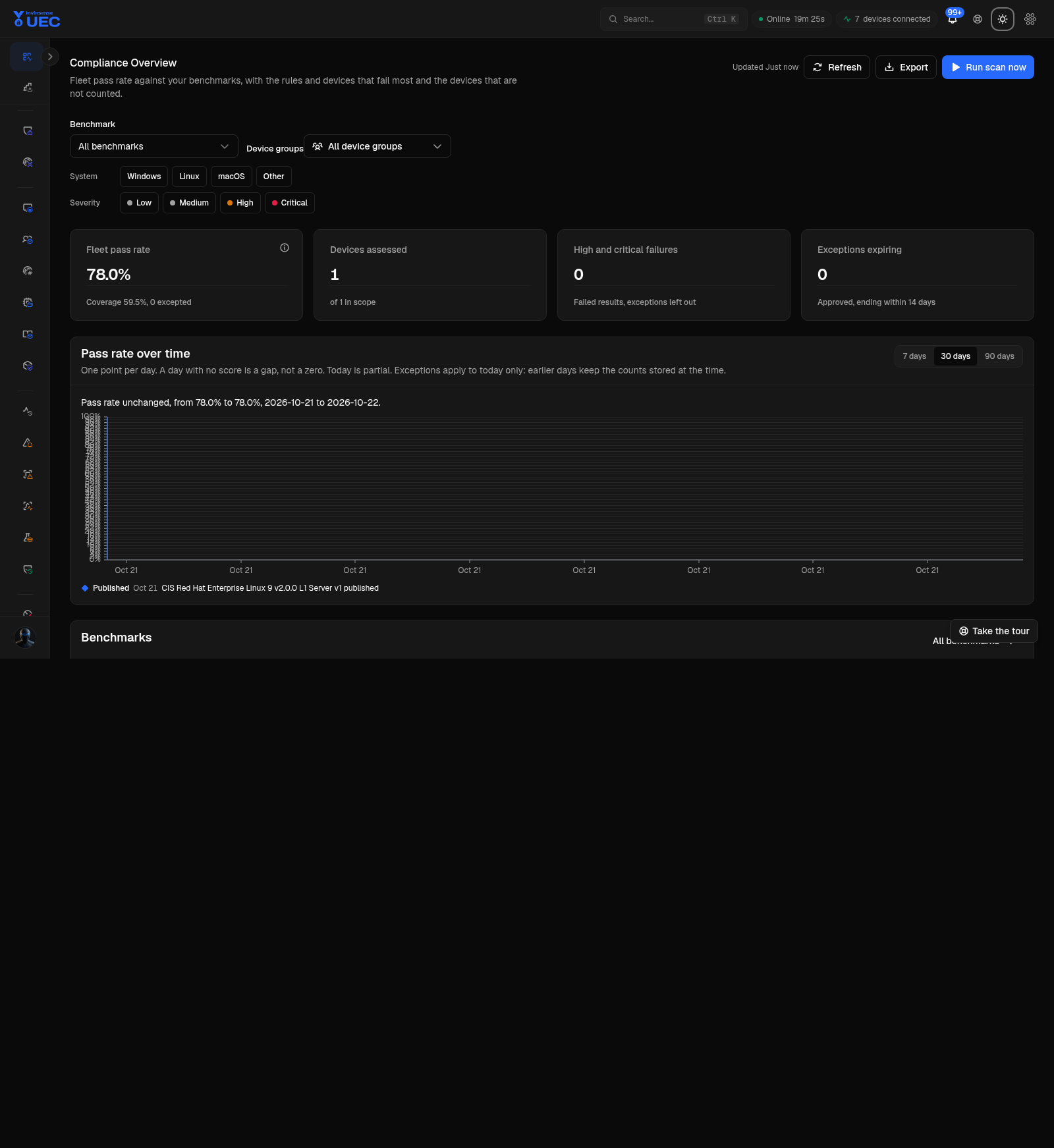Open the fingerprint scan sidebar icon
Viewport: 1054px width, 1148px height.
tap(28, 162)
